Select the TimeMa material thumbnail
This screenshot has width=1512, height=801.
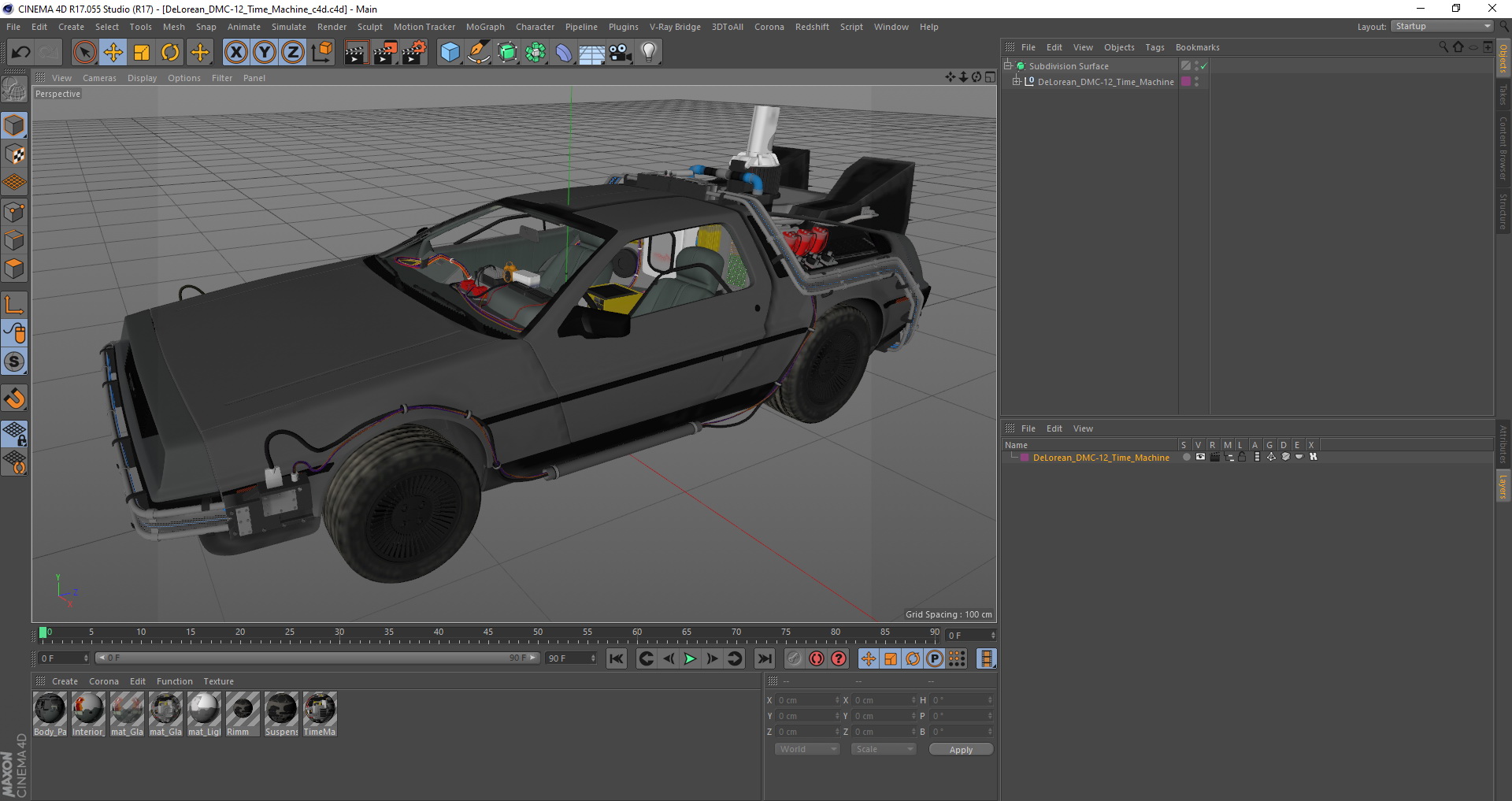tap(320, 714)
